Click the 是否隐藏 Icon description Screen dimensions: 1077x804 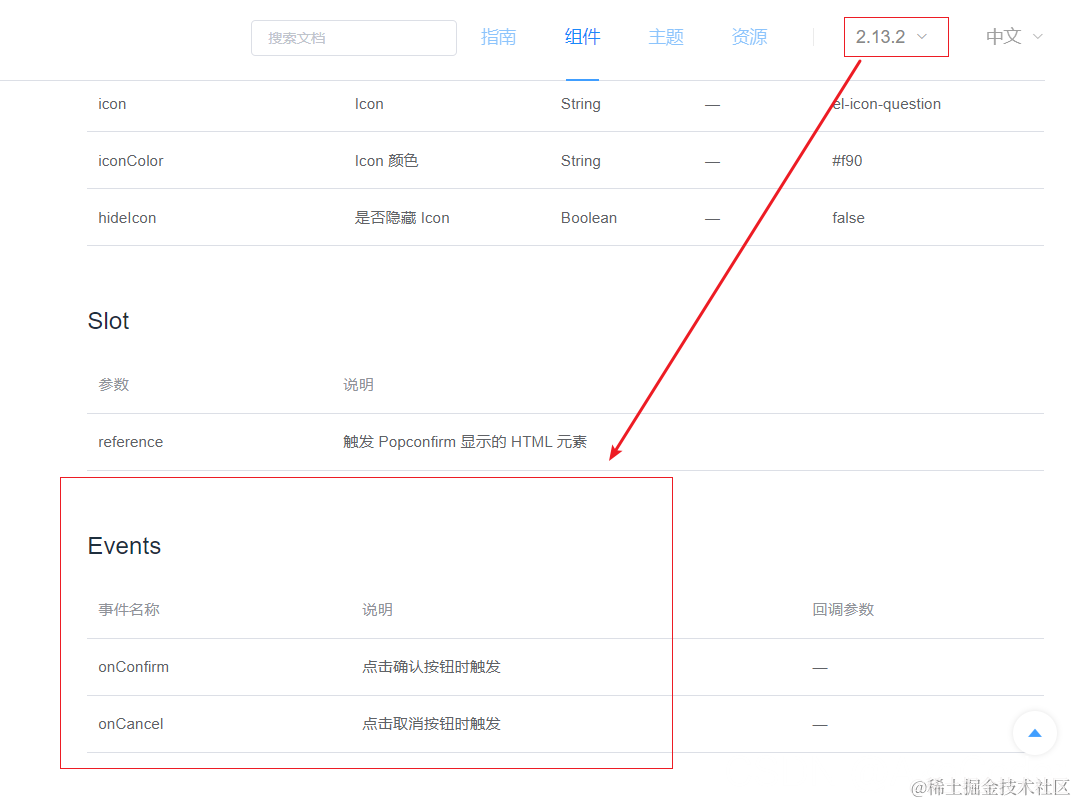click(x=402, y=218)
